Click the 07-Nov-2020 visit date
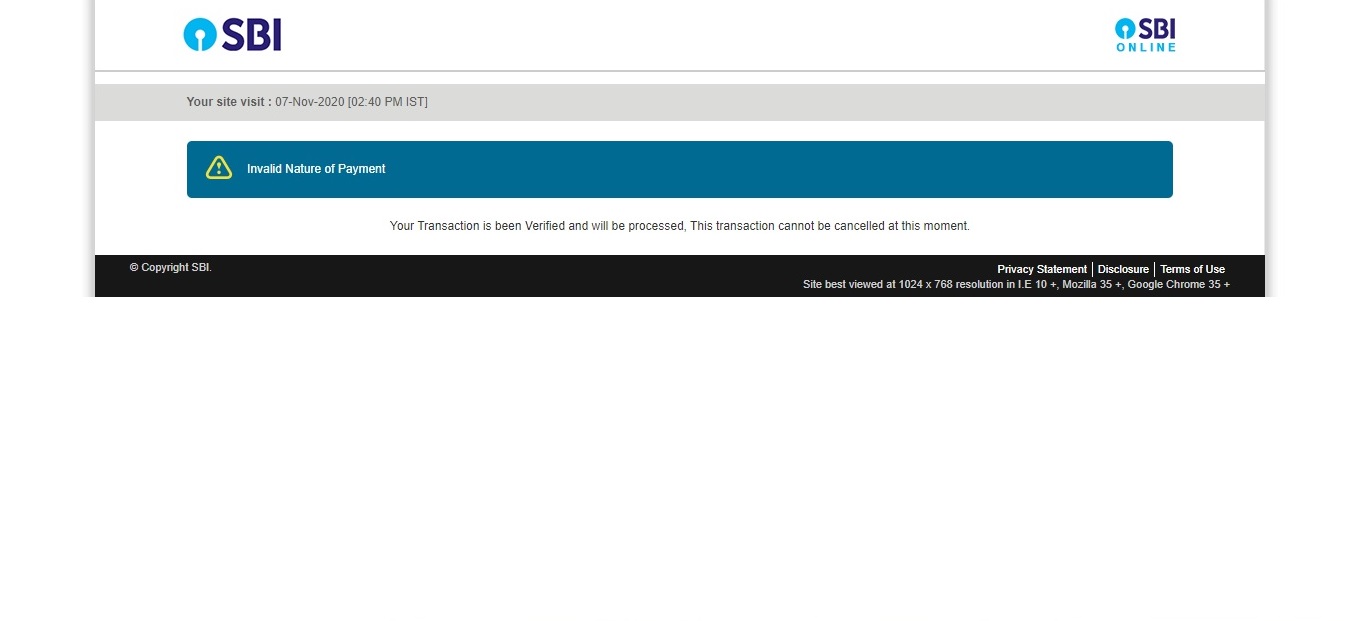Viewport: 1357px width, 621px height. (x=309, y=102)
